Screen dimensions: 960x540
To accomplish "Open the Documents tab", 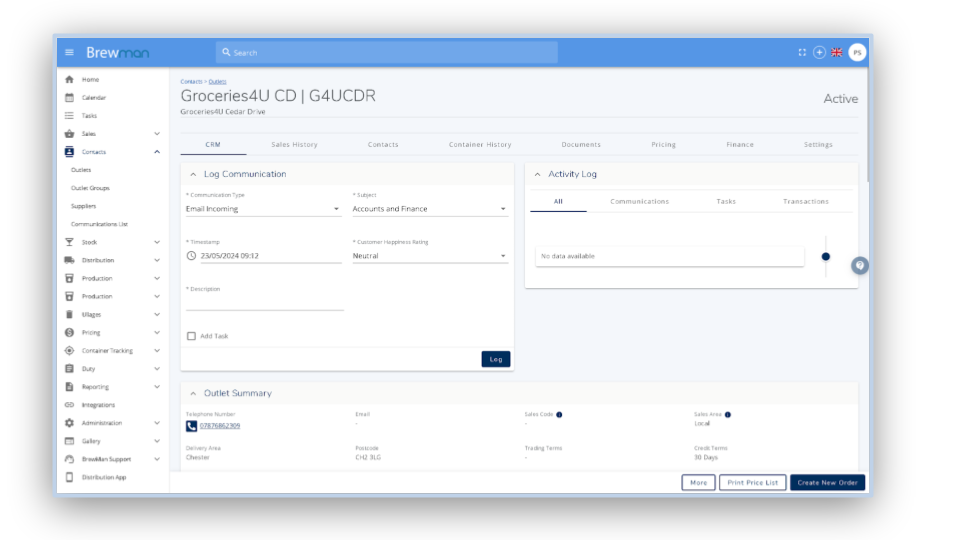I will pos(581,144).
